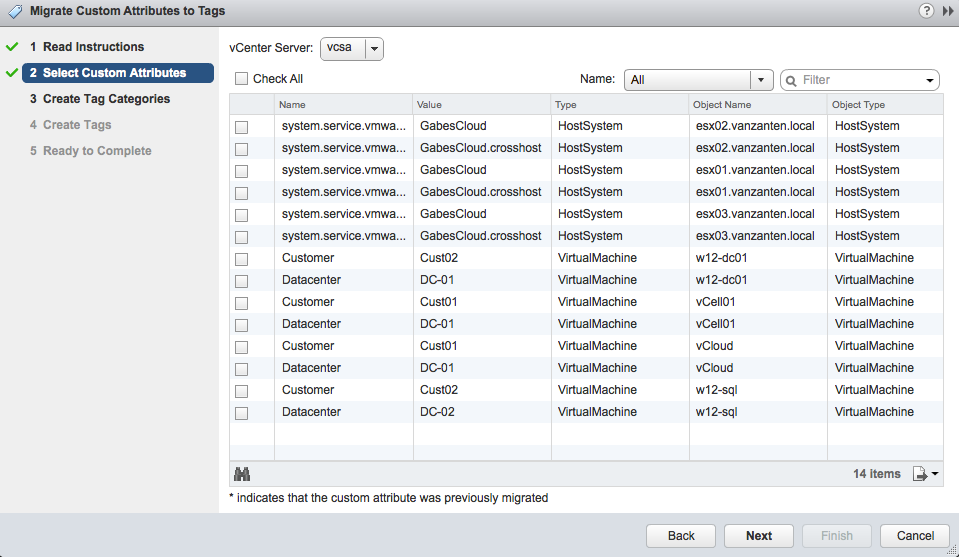This screenshot has width=959, height=557.
Task: Open the Filter options dropdown arrow
Action: pos(930,81)
